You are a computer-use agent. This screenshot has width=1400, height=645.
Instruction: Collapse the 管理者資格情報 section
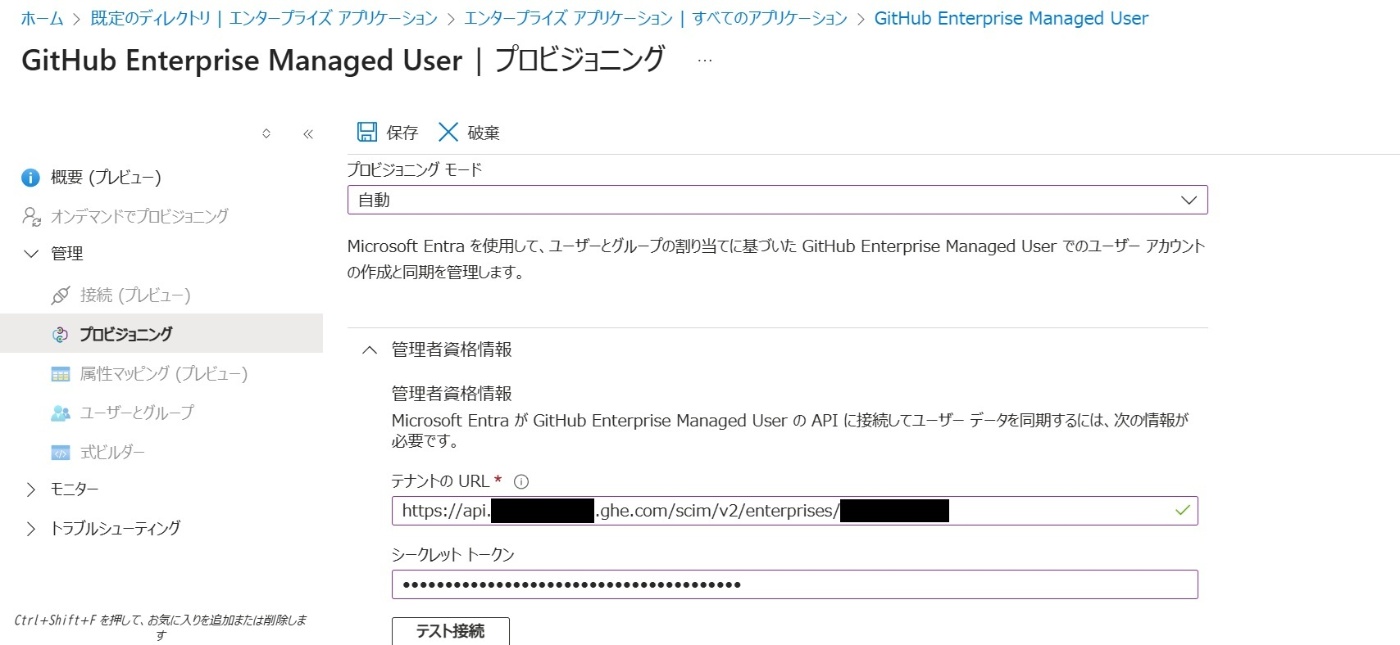pyautogui.click(x=370, y=350)
